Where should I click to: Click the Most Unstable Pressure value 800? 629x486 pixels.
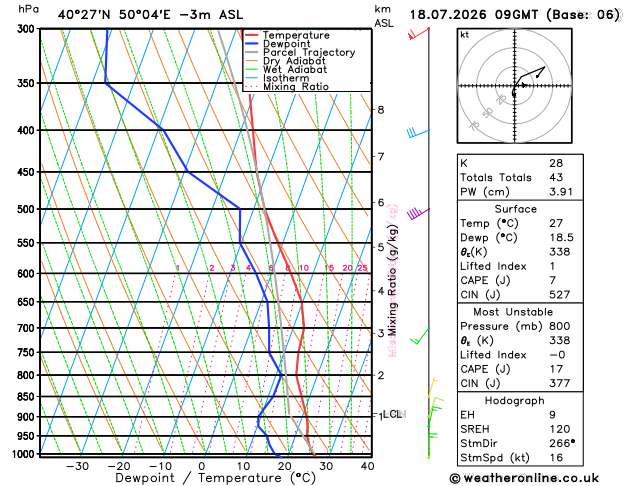click(x=560, y=326)
